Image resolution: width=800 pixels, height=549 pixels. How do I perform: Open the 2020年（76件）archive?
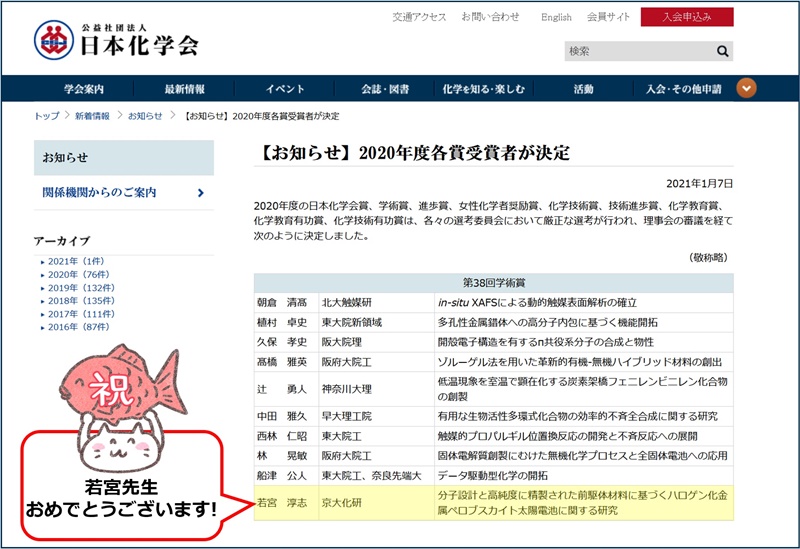point(79,274)
